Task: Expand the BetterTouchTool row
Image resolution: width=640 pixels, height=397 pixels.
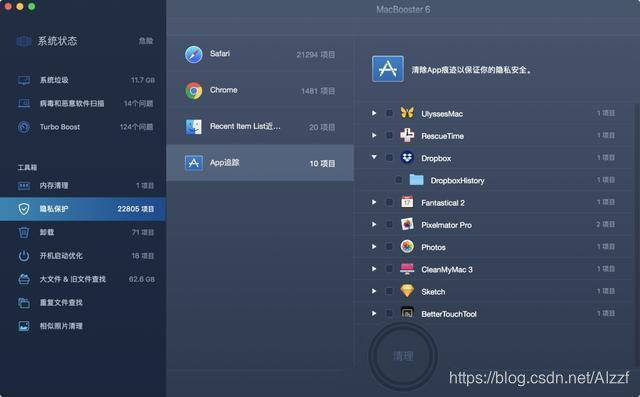Action: click(374, 313)
